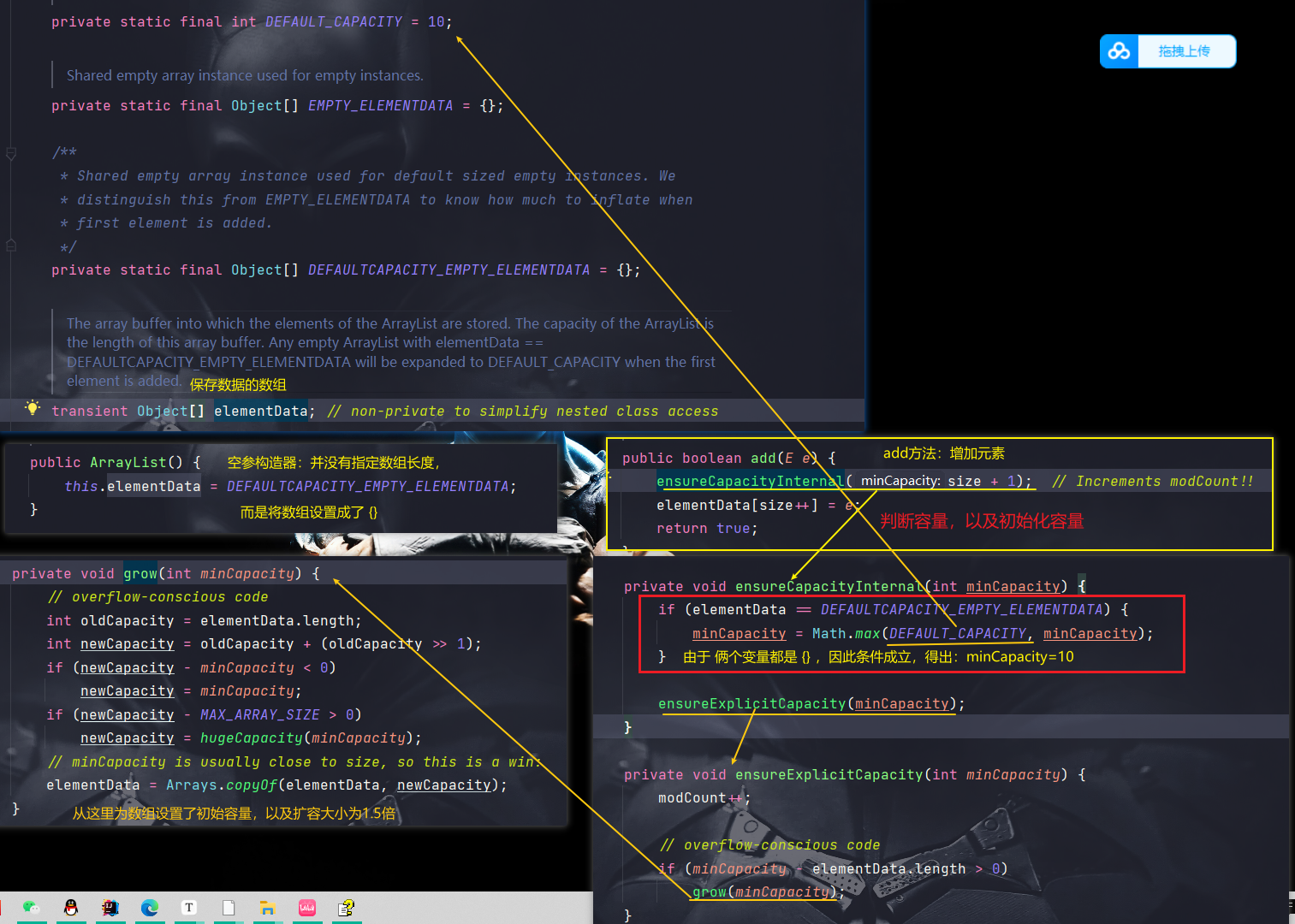1295x924 pixels.
Task: Click the grow method name in its declaration
Action: (140, 574)
